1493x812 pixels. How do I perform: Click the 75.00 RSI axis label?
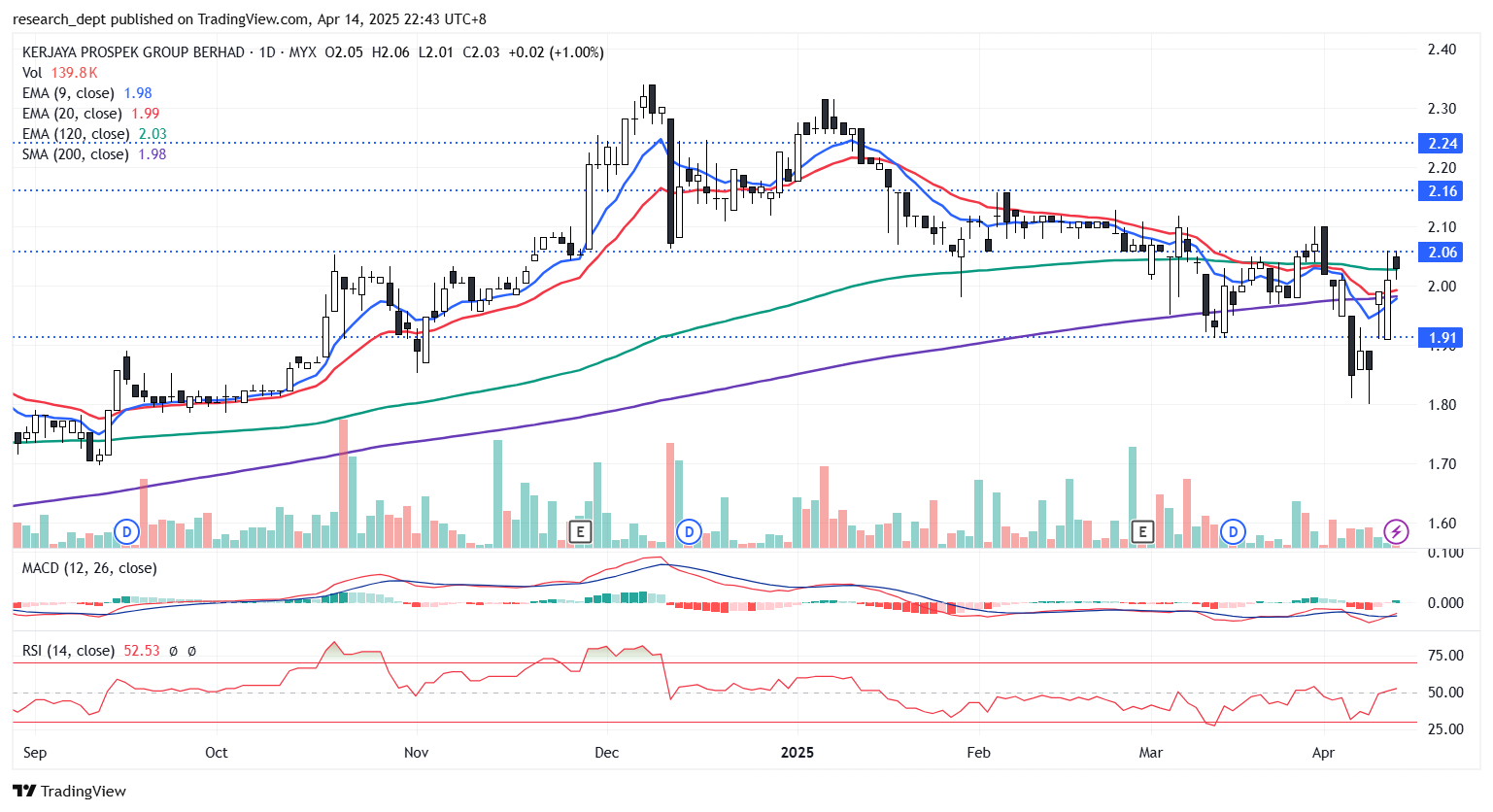[x=1445, y=656]
